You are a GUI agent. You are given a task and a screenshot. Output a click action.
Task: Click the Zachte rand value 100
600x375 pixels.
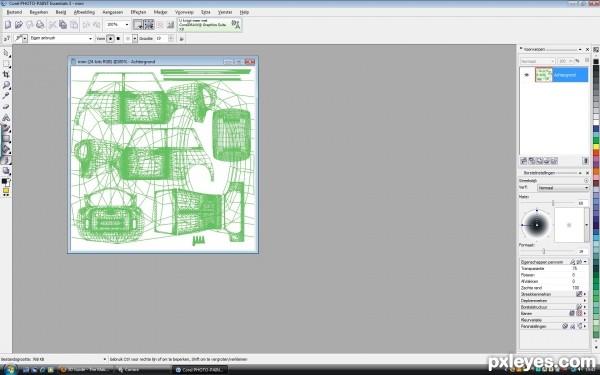(x=576, y=288)
